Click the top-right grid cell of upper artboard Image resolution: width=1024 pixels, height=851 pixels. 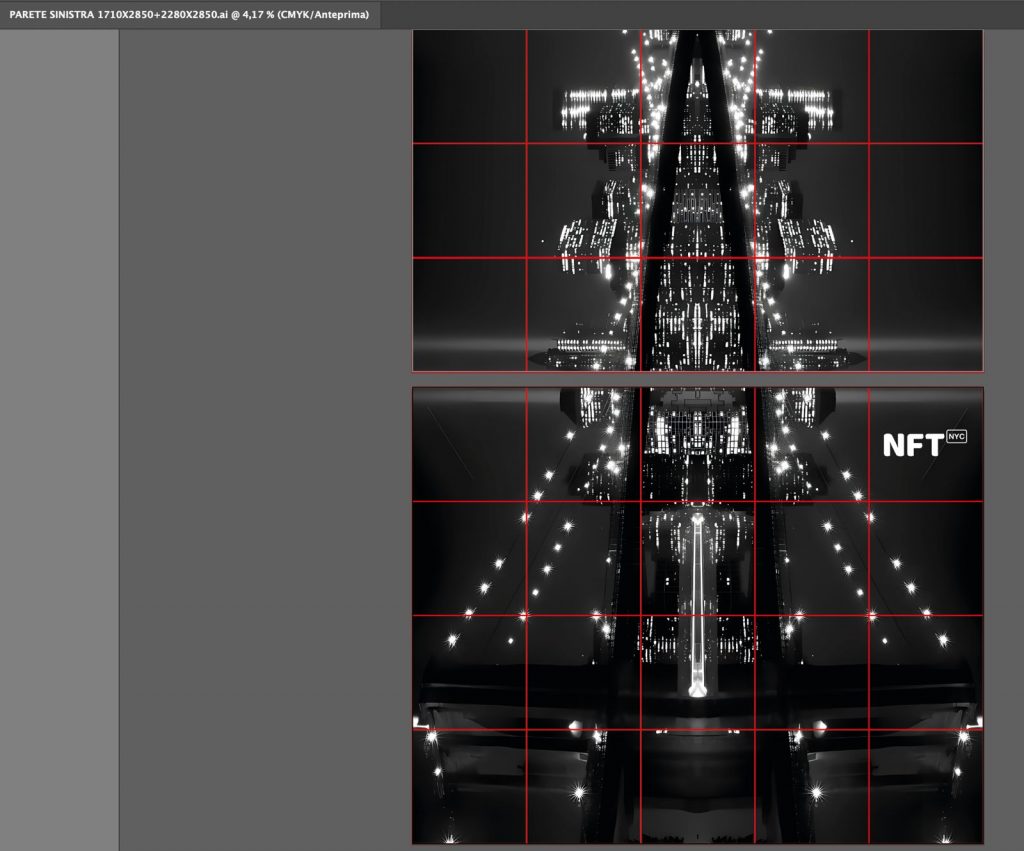(x=925, y=87)
